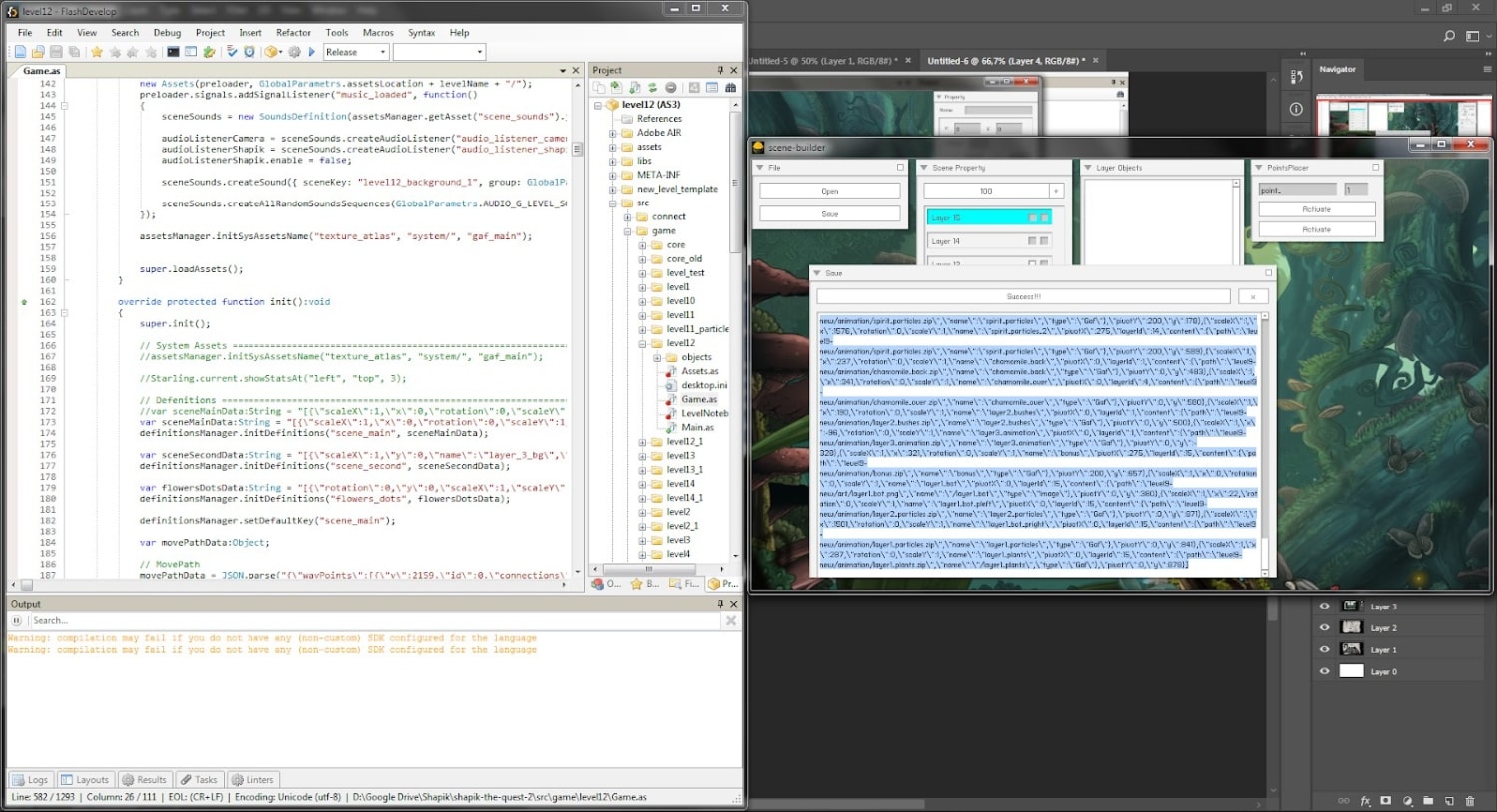Click Photoshop's search magnifier icon at top right
1497x812 pixels.
tap(1449, 36)
